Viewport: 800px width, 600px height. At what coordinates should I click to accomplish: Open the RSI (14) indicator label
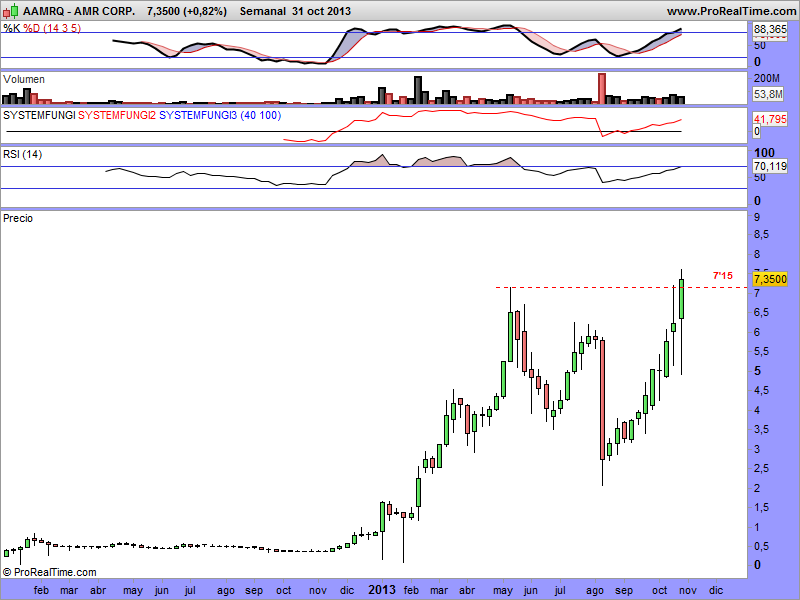click(x=23, y=154)
